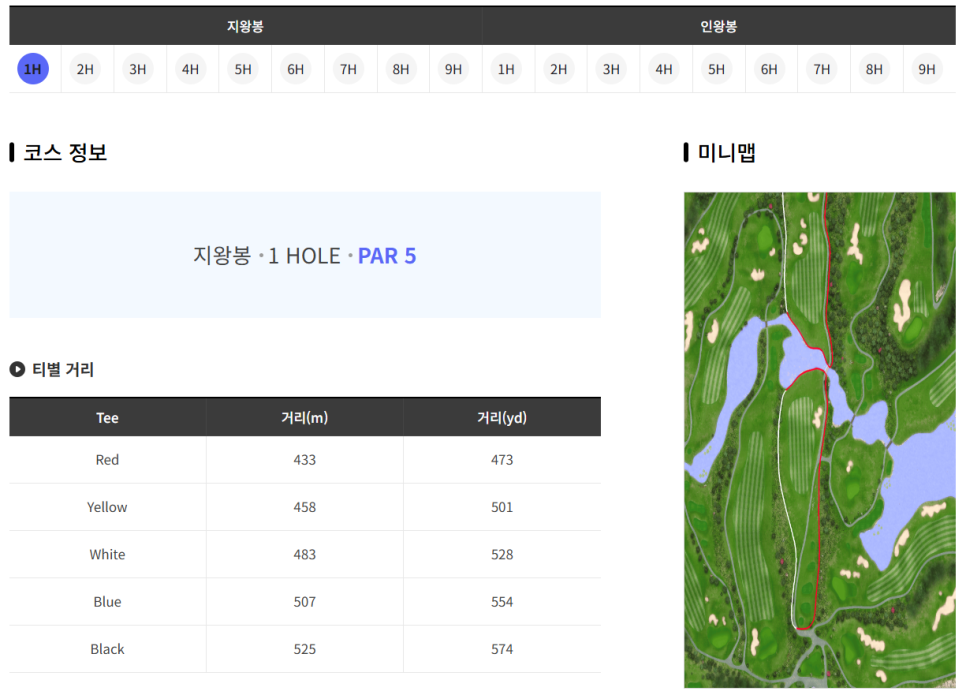This screenshot has width=966, height=695.
Task: Click the golf course minimap image
Action: point(819,440)
